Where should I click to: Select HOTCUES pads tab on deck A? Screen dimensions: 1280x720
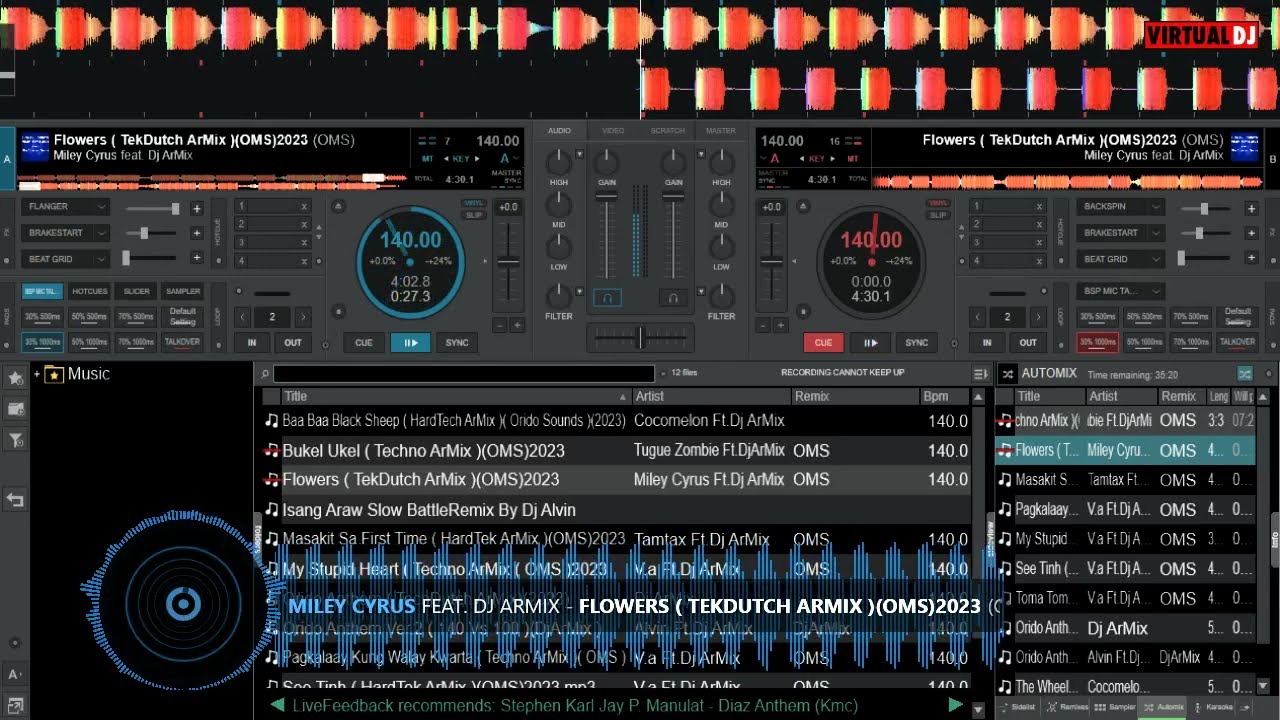coord(89,291)
